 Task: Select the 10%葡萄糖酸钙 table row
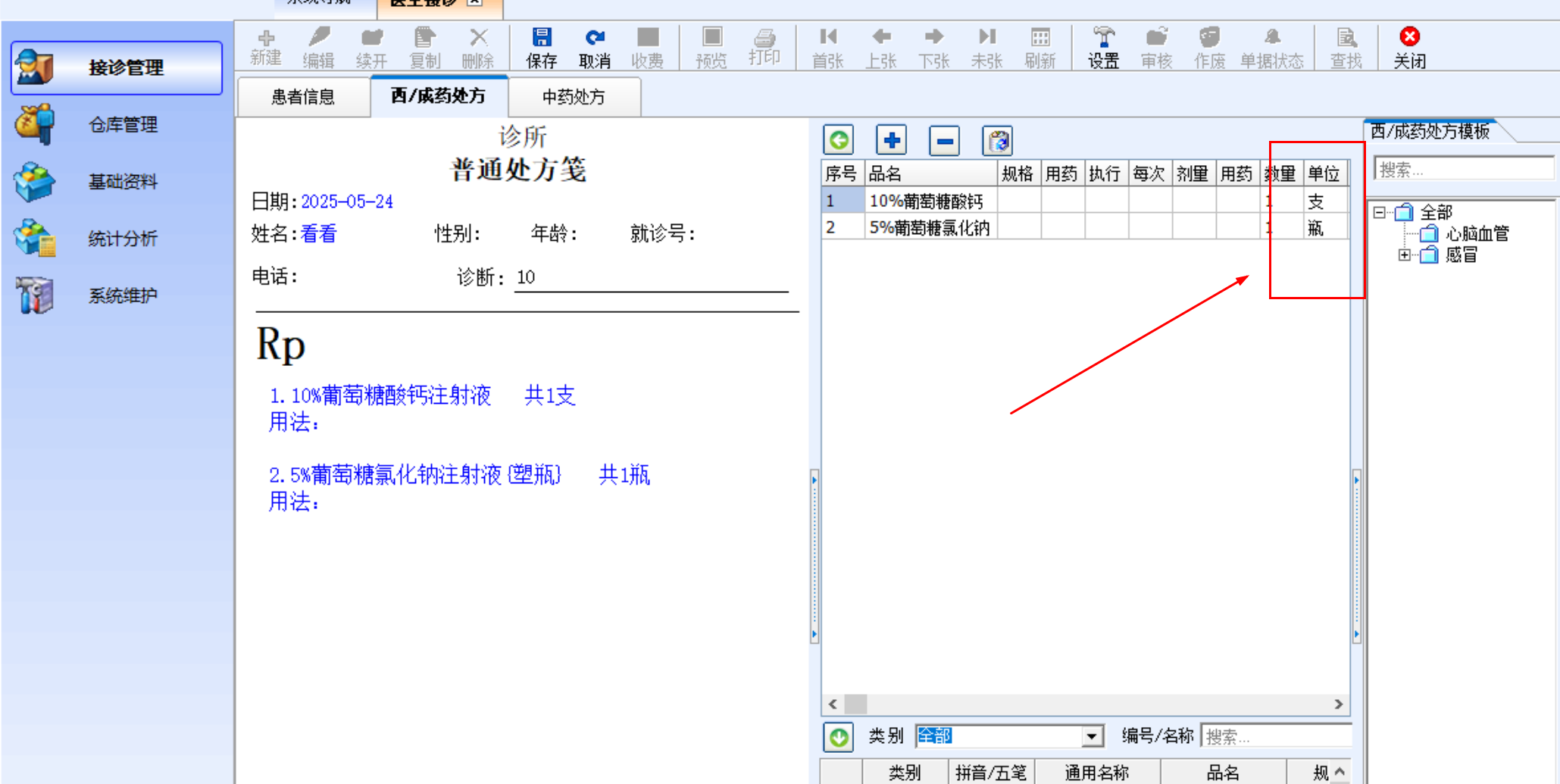coord(1085,201)
